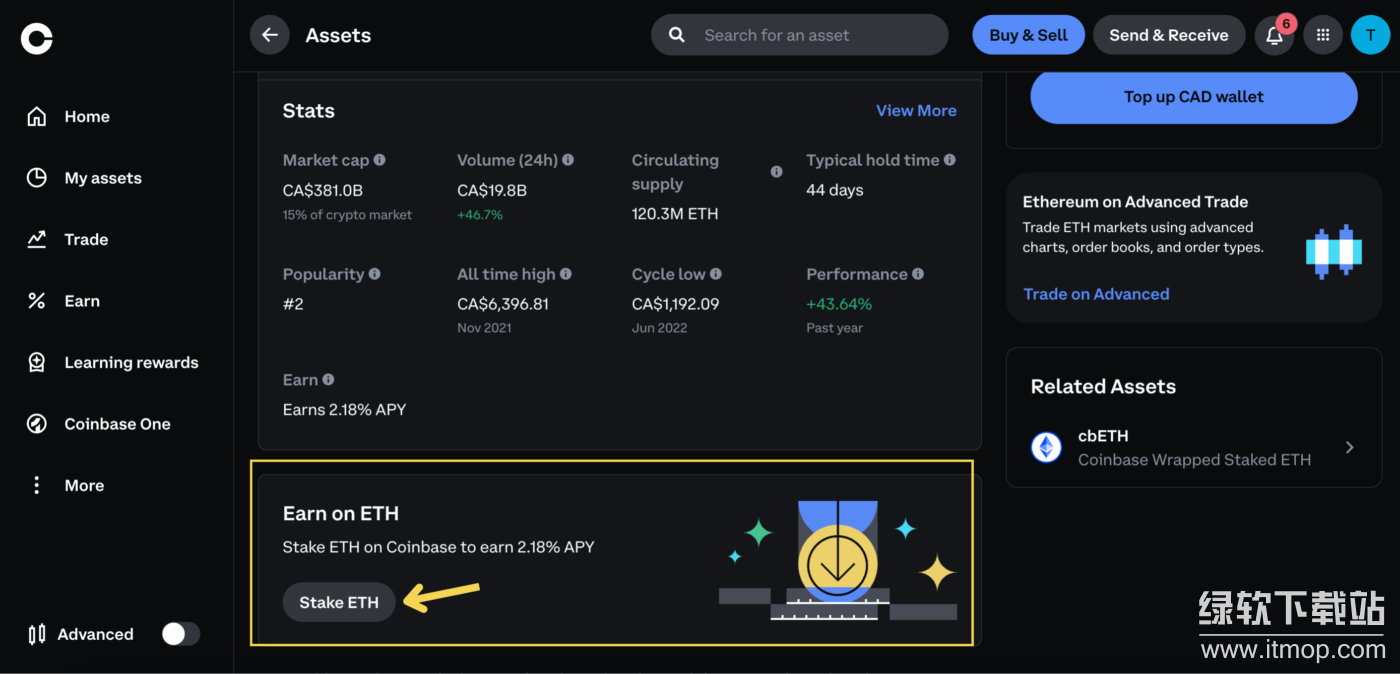Click the Coinbase logo icon
This screenshot has height=674, width=1400.
(37, 39)
